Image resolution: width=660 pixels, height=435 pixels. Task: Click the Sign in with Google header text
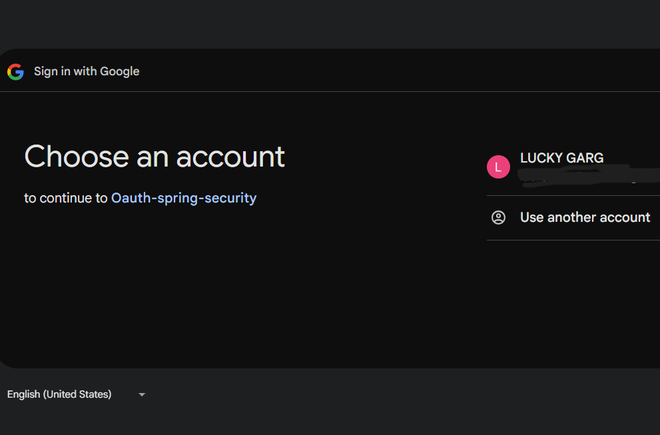tap(87, 72)
